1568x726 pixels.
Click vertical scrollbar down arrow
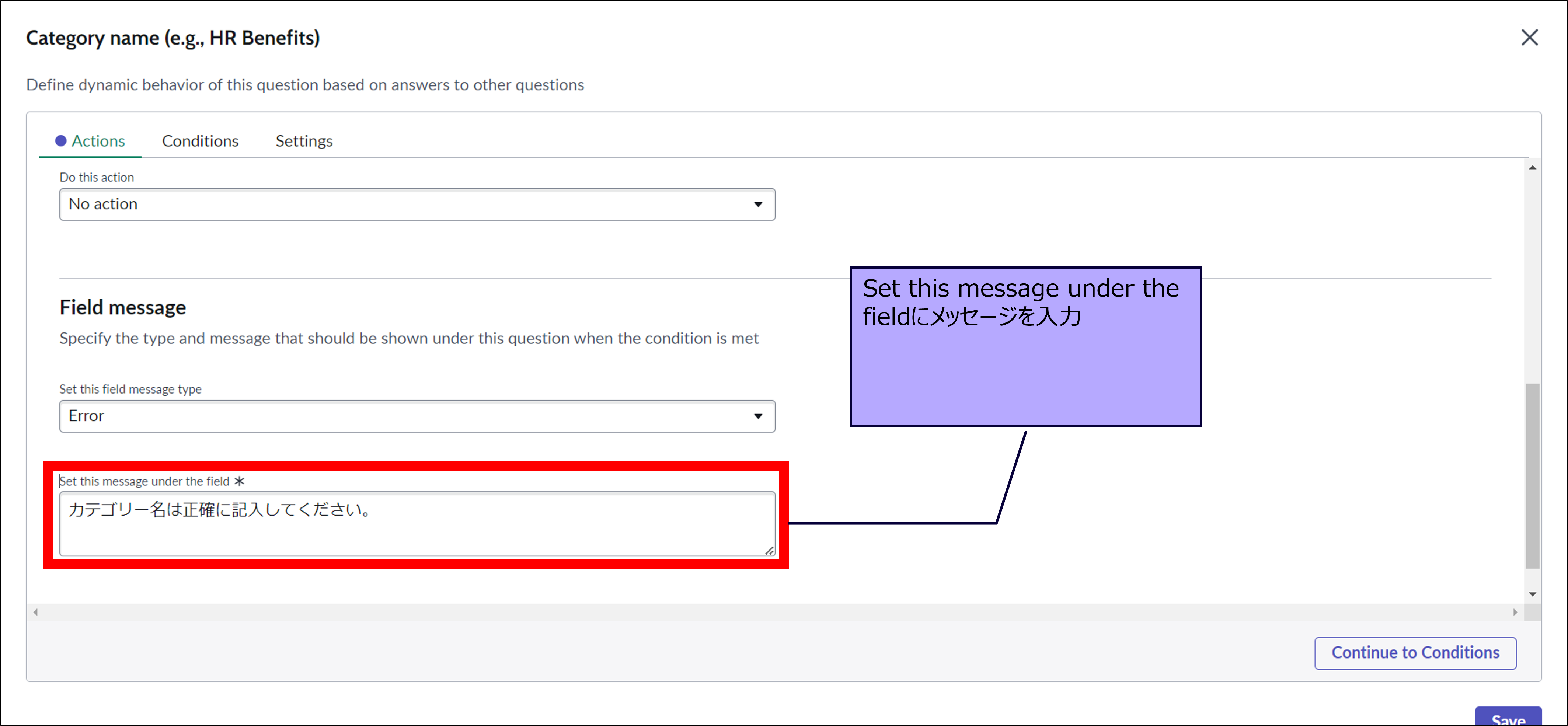tap(1532, 594)
